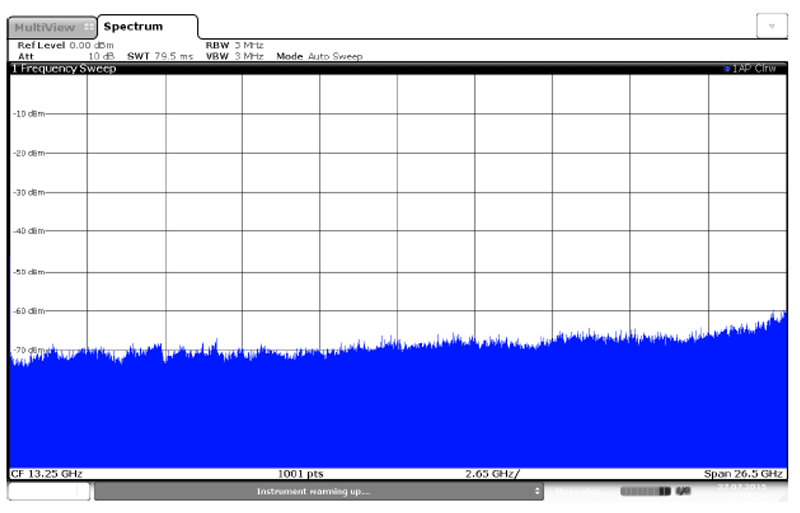Viewport: 800px width, 513px height.
Task: Expand the top-right dropdown arrow button
Action: (x=770, y=26)
